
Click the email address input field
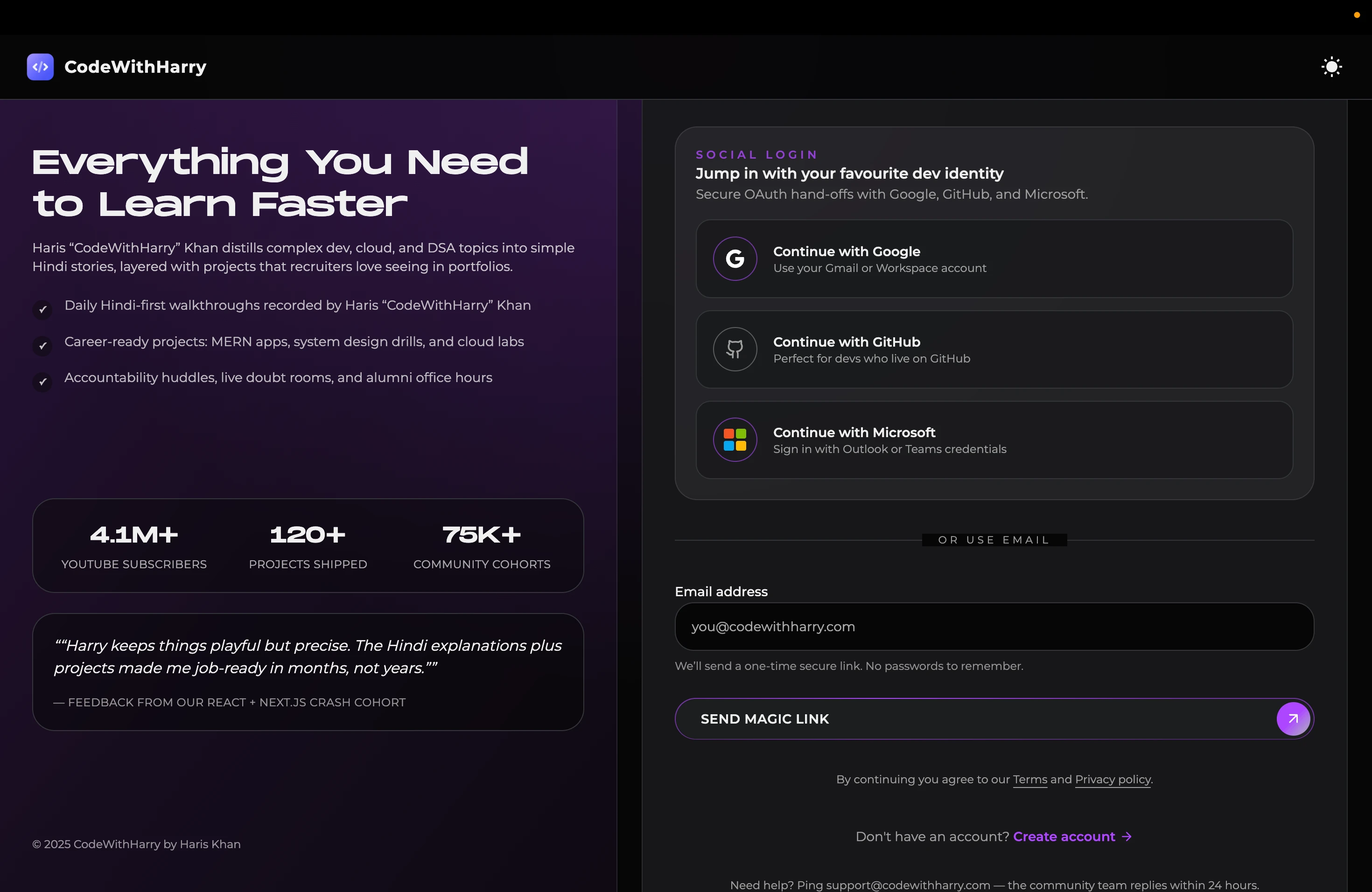(x=994, y=627)
